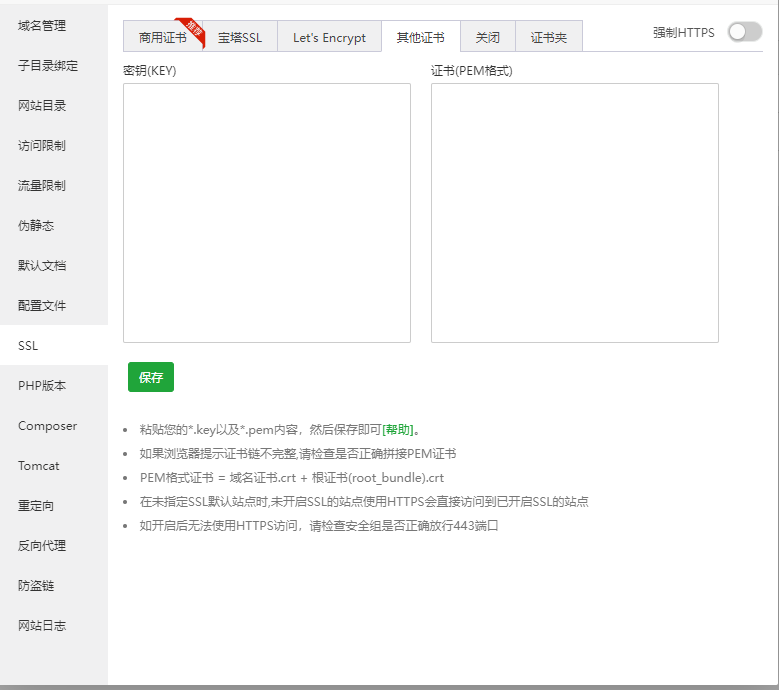Open the PHP版本 sidebar section
779x690 pixels.
(54, 385)
